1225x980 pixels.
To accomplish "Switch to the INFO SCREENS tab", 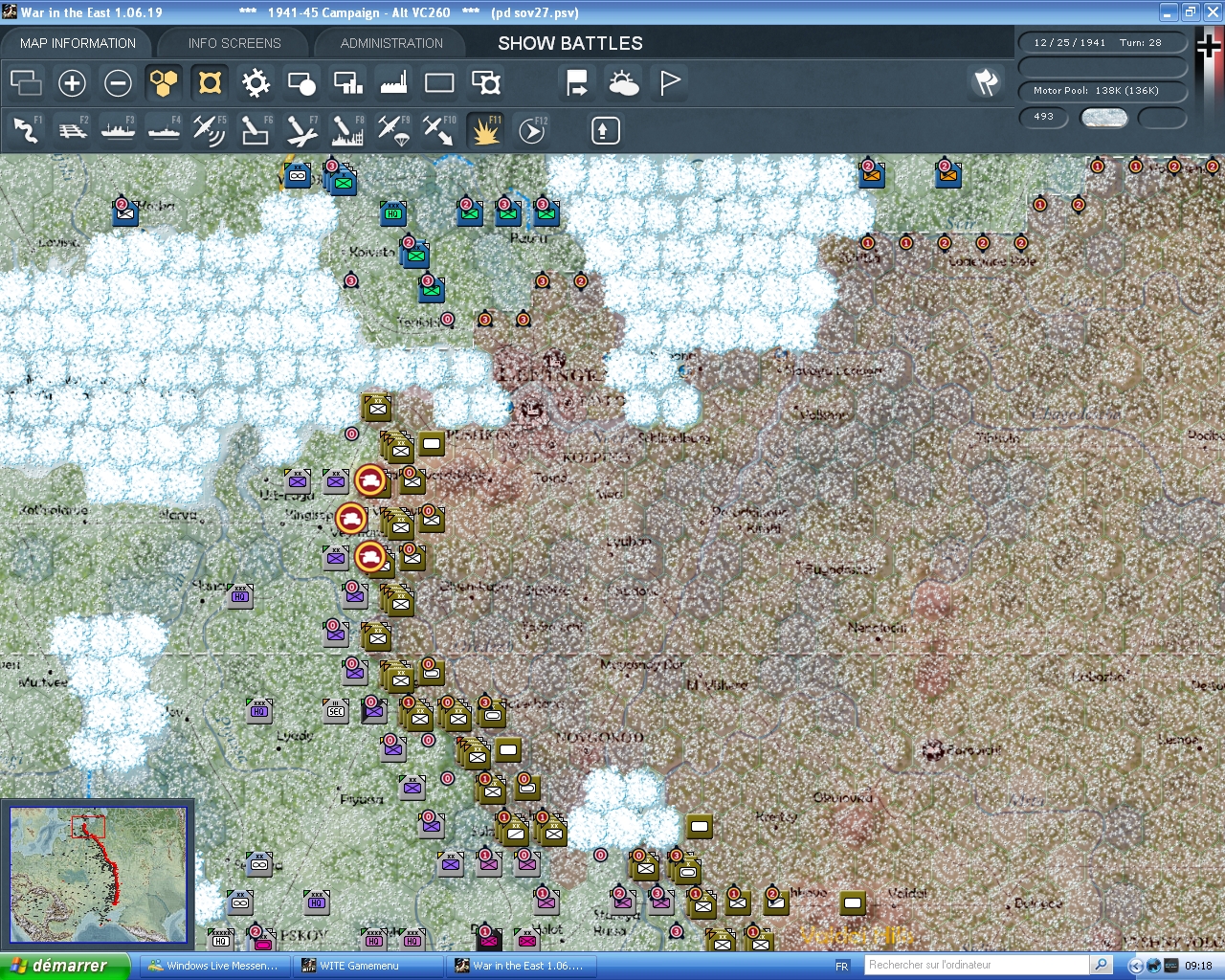I will click(233, 42).
